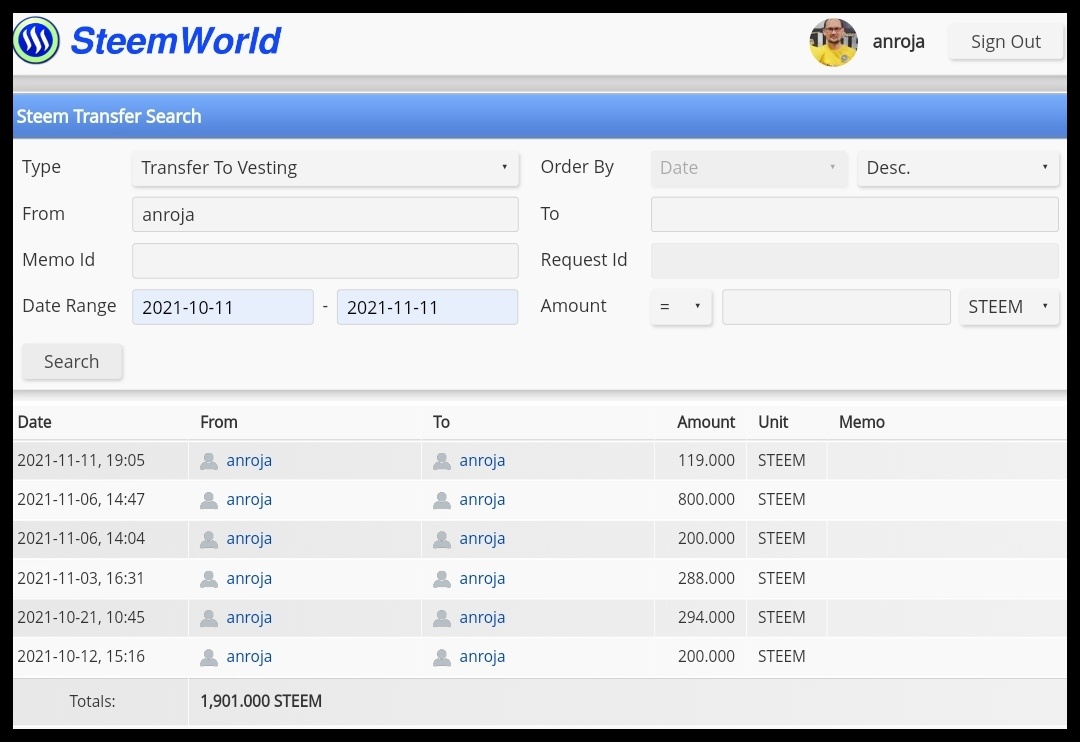The image size is (1080, 742).
Task: Click From user icon in 2021-10-12 row
Action: 209,658
